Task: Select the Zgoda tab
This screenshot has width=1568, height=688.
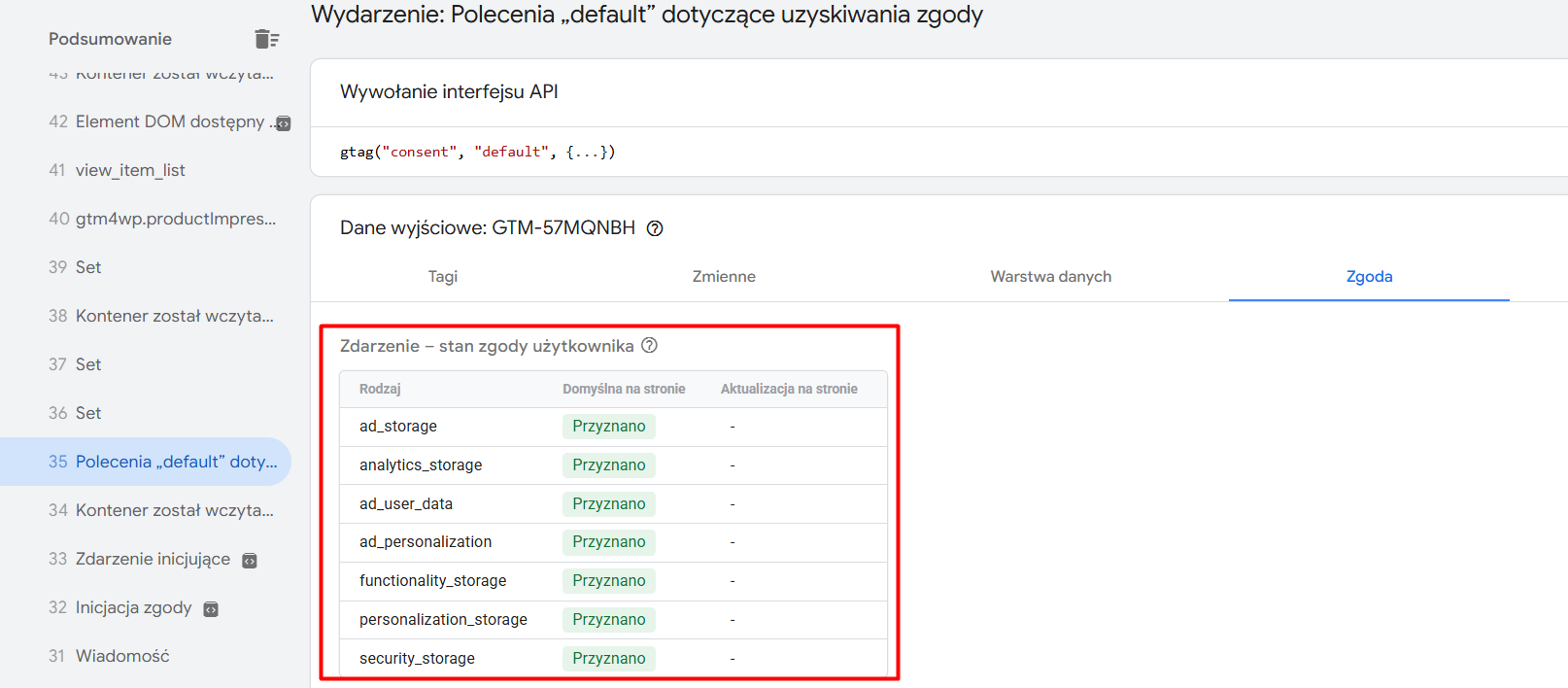Action: point(1369,276)
